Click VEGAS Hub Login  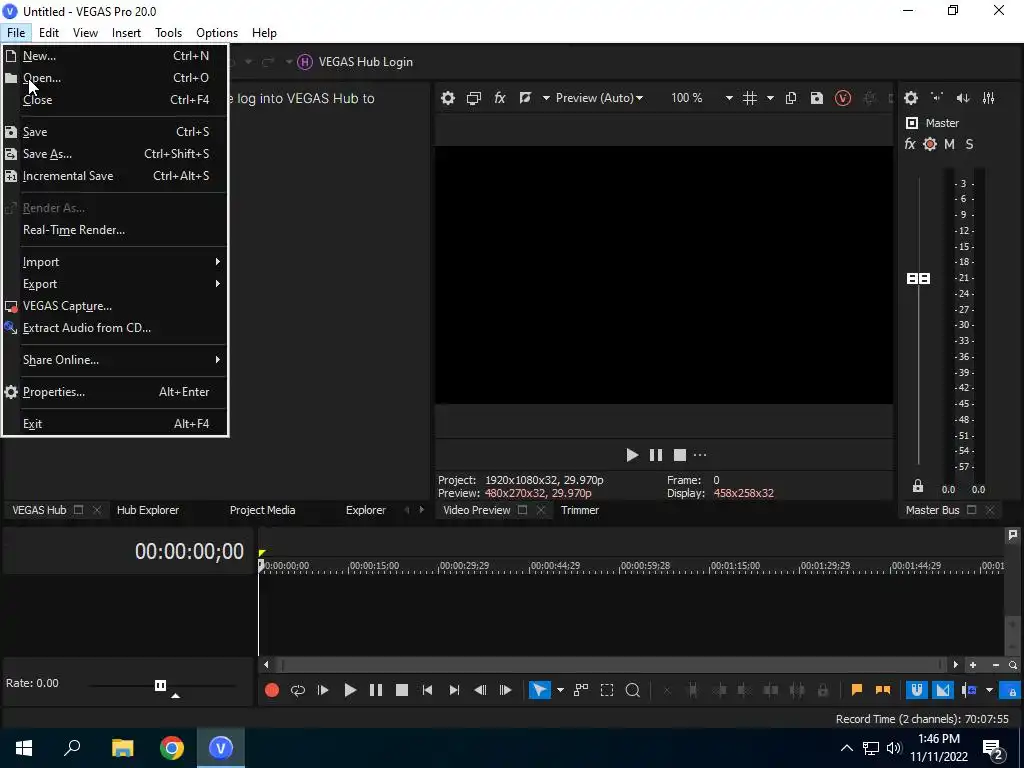tap(355, 62)
